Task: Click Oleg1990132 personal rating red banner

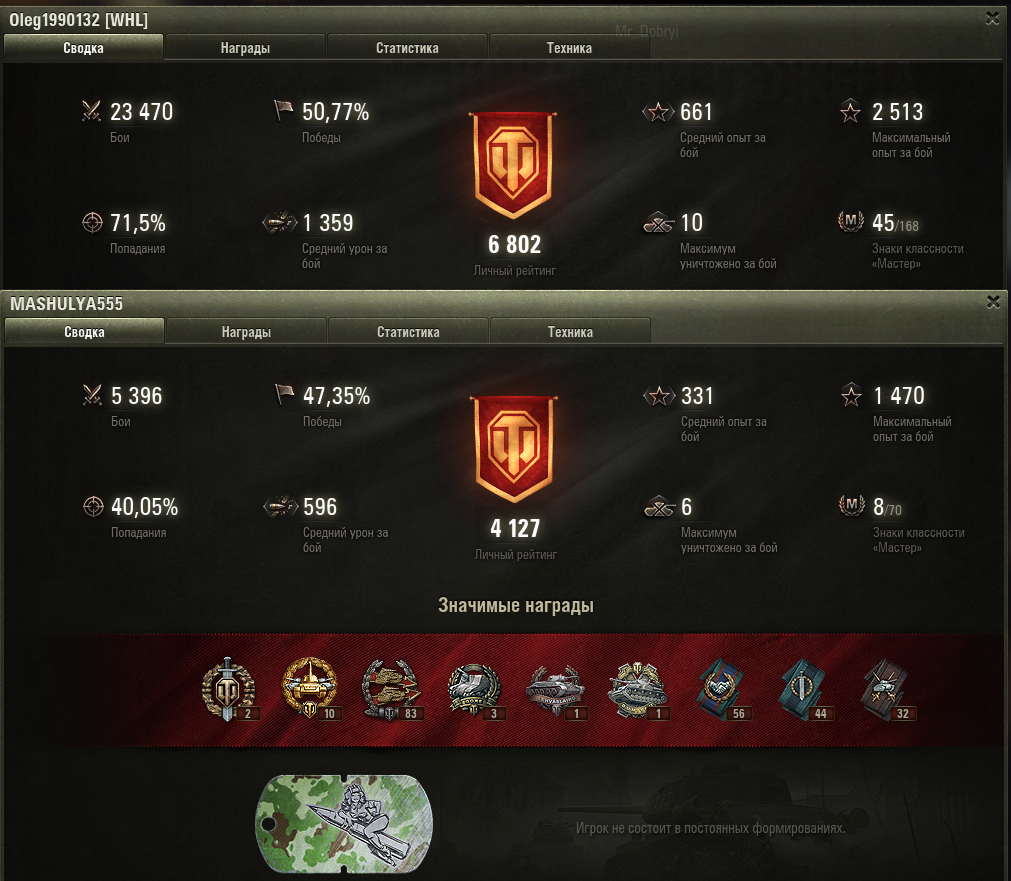Action: tap(513, 164)
